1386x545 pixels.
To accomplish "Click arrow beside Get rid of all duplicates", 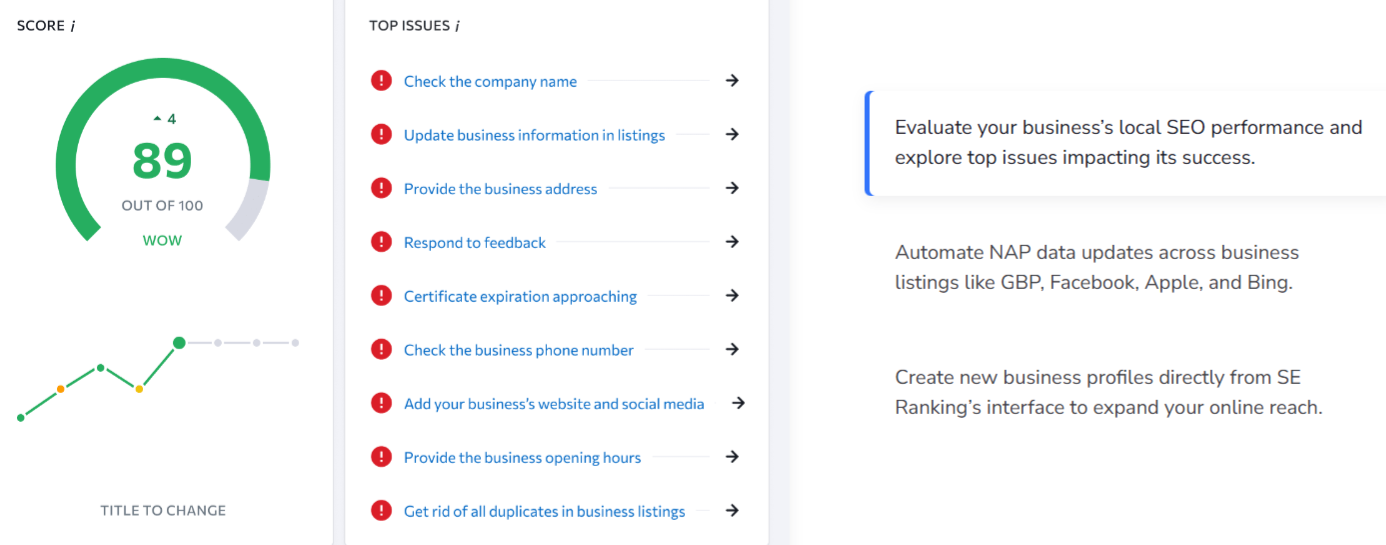I will [x=732, y=510].
